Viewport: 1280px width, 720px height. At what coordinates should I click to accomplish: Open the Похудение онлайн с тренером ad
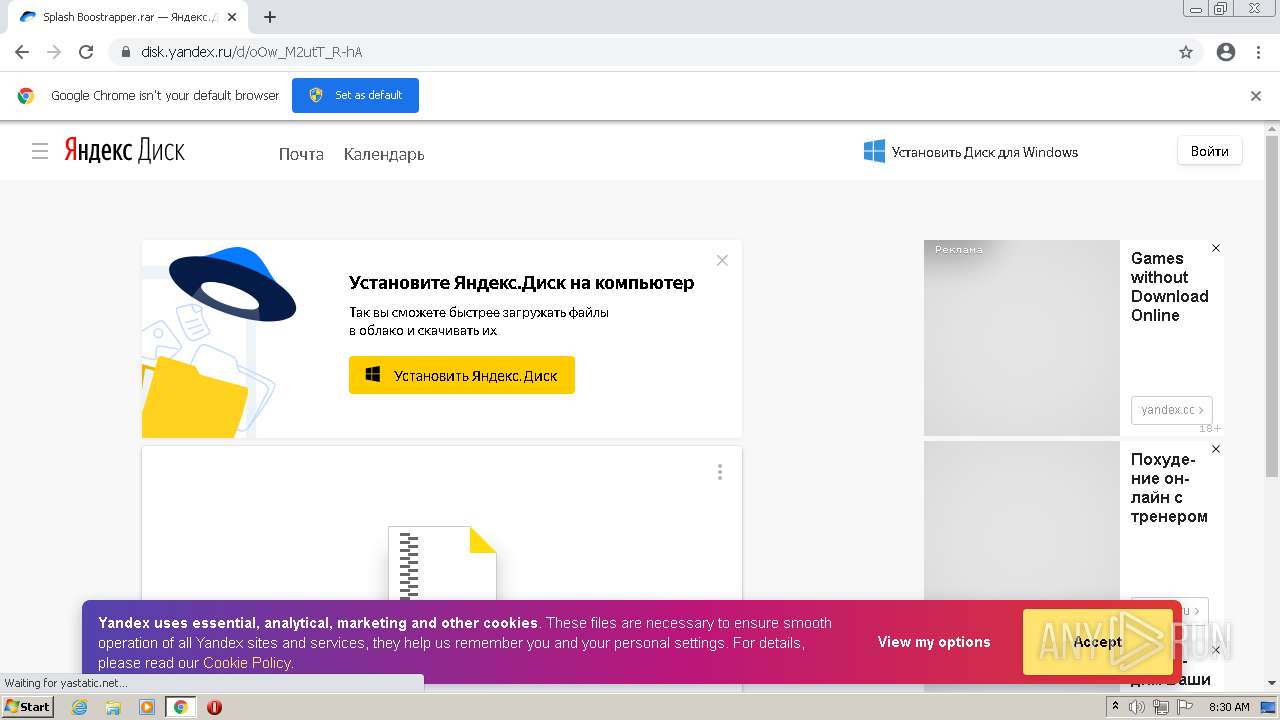point(1169,488)
